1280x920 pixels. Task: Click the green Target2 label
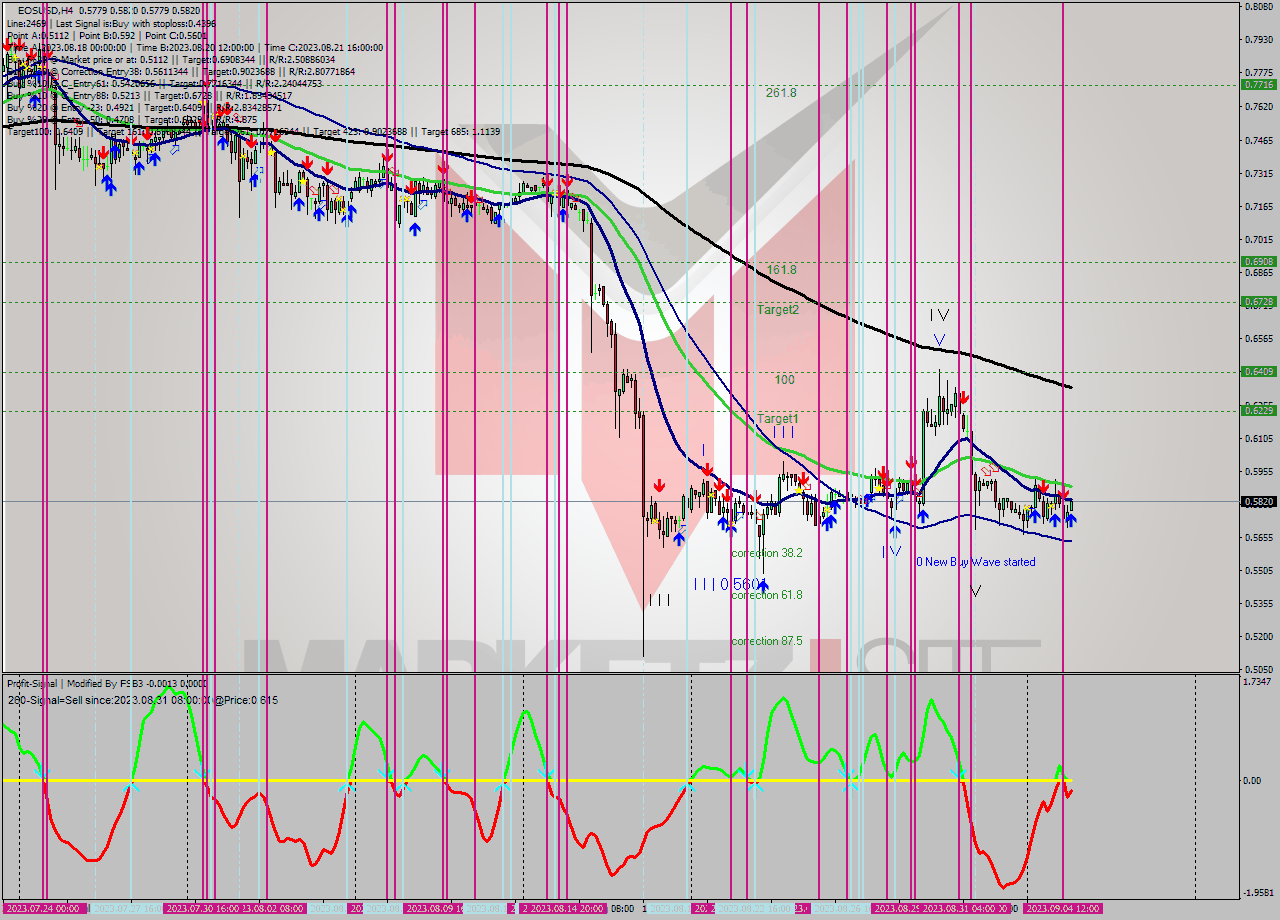(777, 310)
